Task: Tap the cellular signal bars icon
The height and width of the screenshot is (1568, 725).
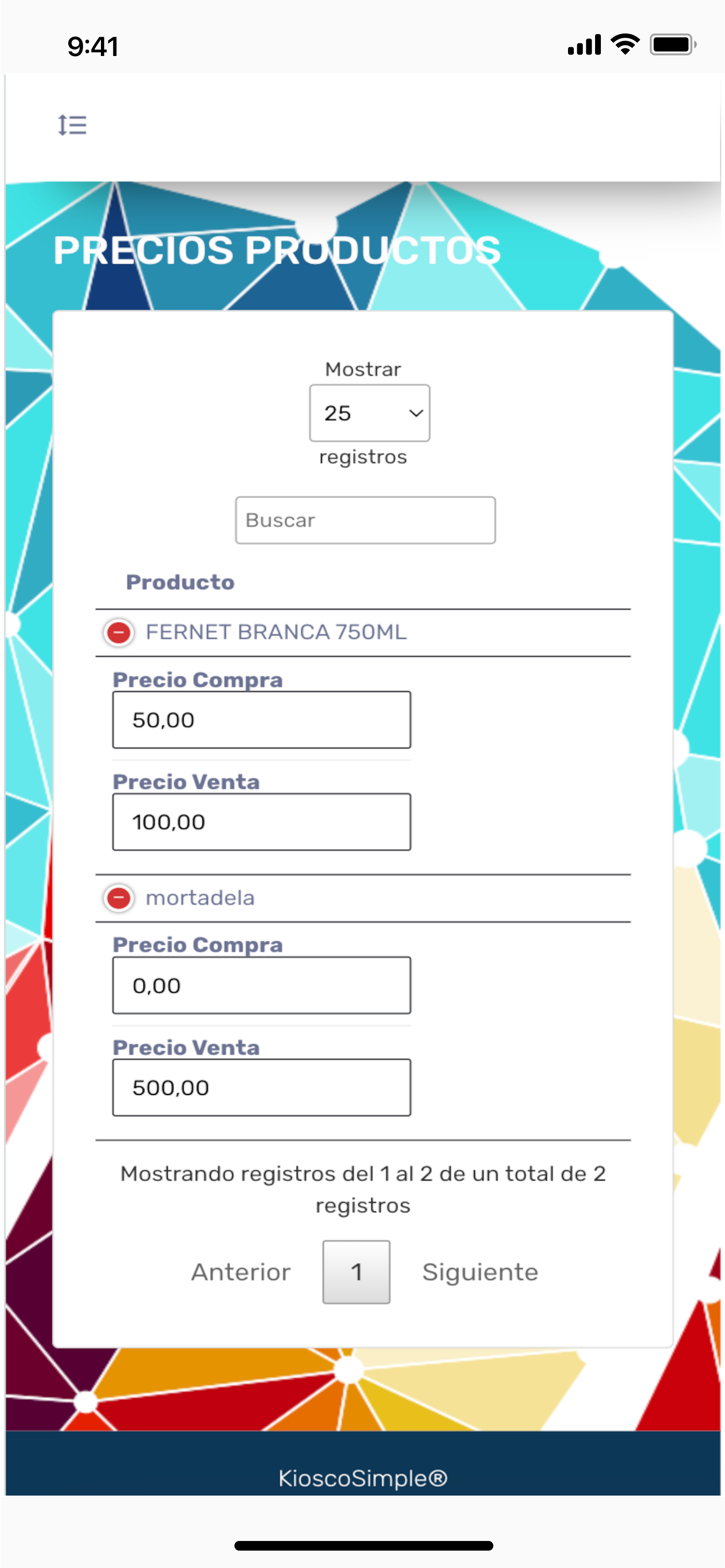Action: tap(584, 44)
